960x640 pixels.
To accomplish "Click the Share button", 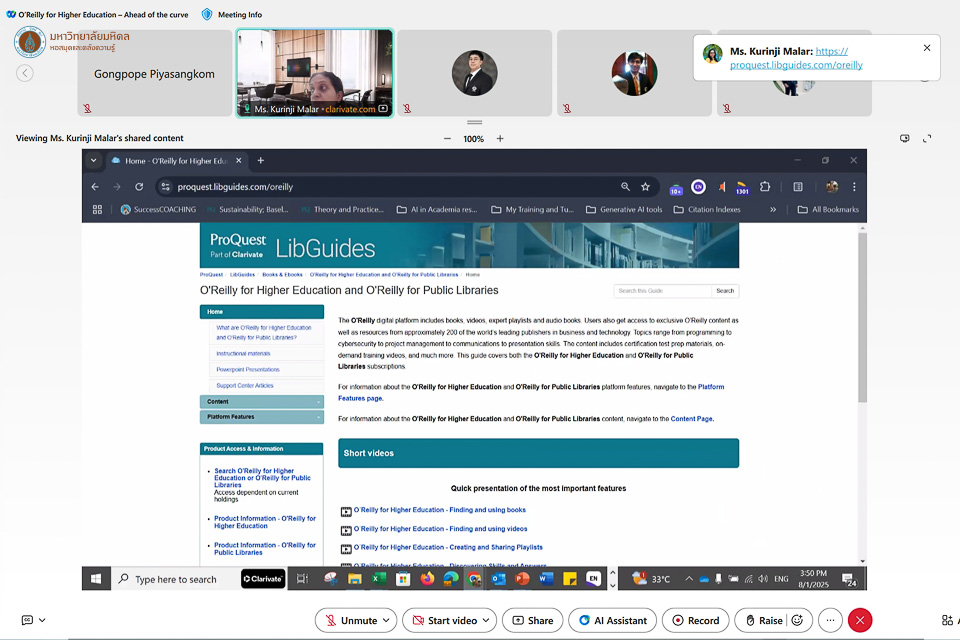I will [x=532, y=620].
